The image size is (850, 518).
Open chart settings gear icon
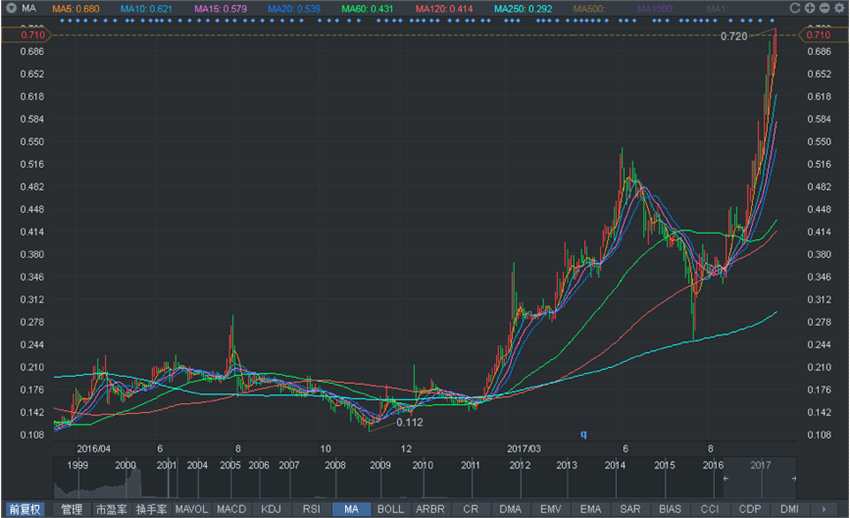pyautogui.click(x=839, y=8)
